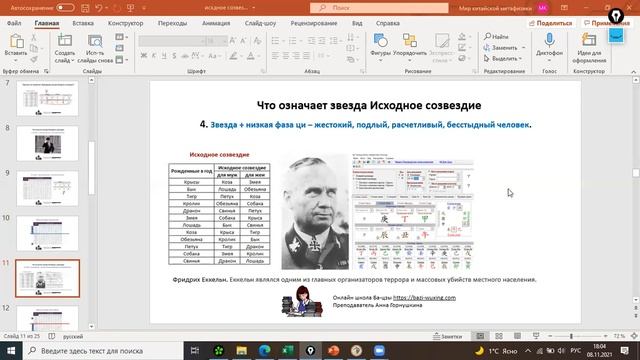Undo the last action
The width and height of the screenshot is (640, 360).
(98, 8)
